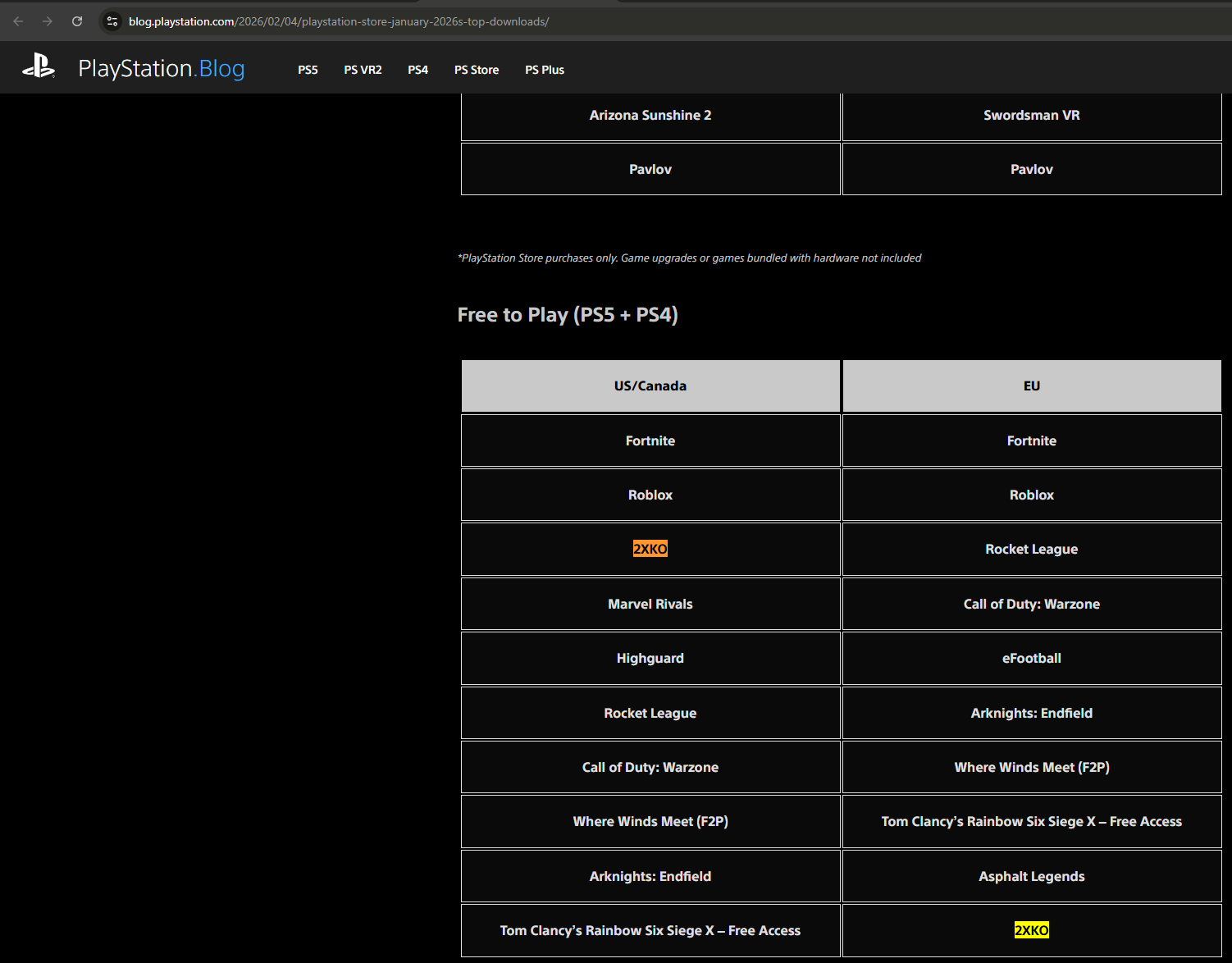Select the Arizona Sunshine 2 cell
The width and height of the screenshot is (1232, 963).
650,116
